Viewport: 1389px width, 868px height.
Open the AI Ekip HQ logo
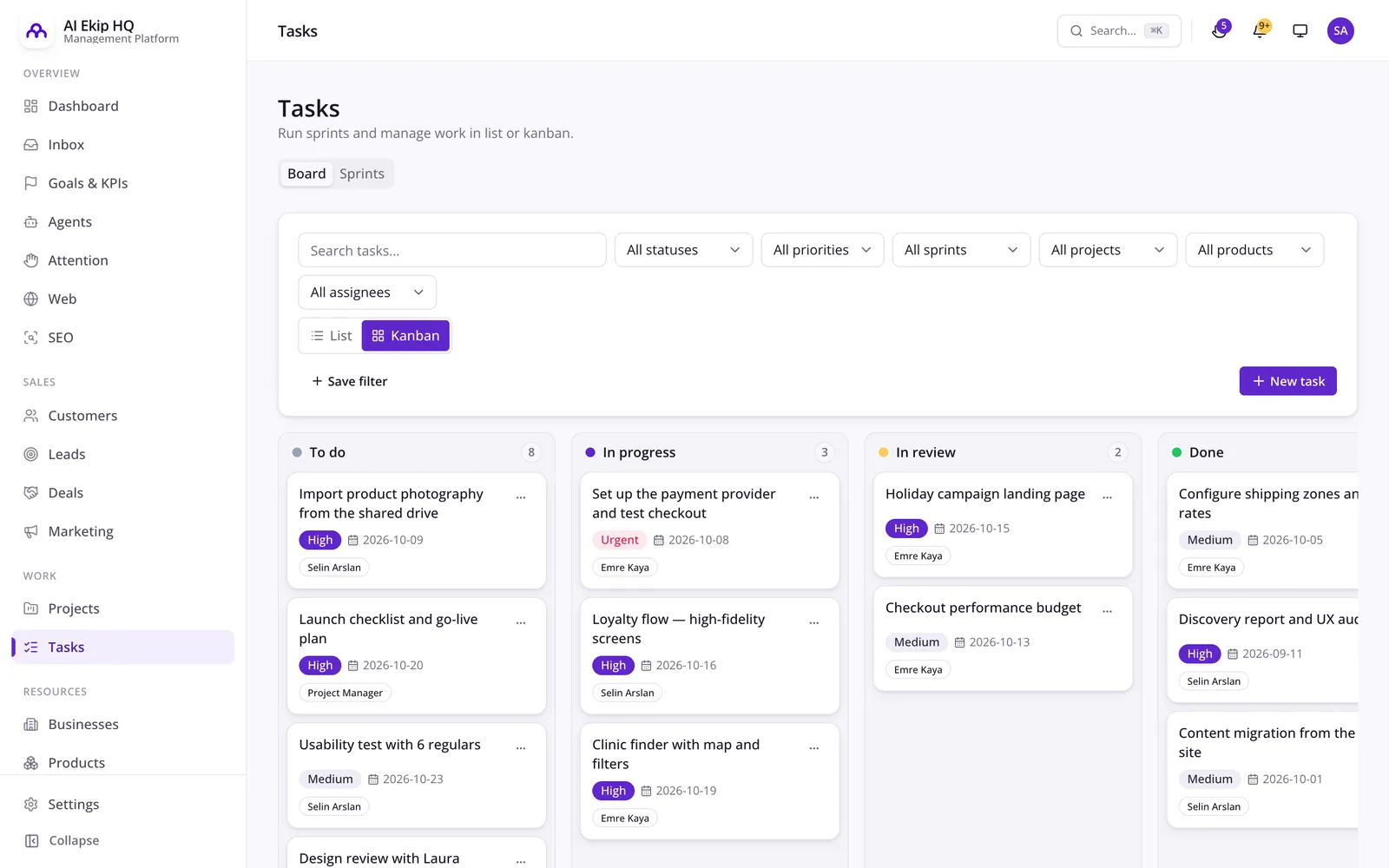[x=36, y=31]
